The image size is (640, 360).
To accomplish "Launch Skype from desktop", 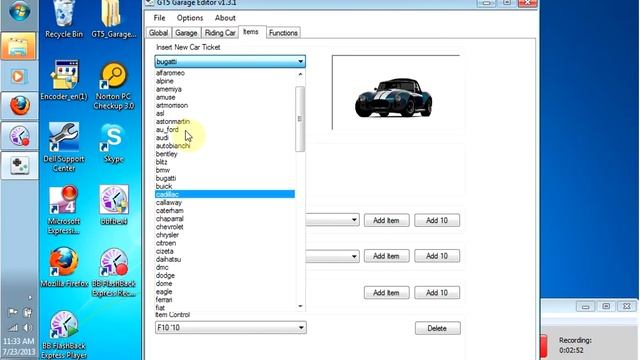I will (x=113, y=143).
